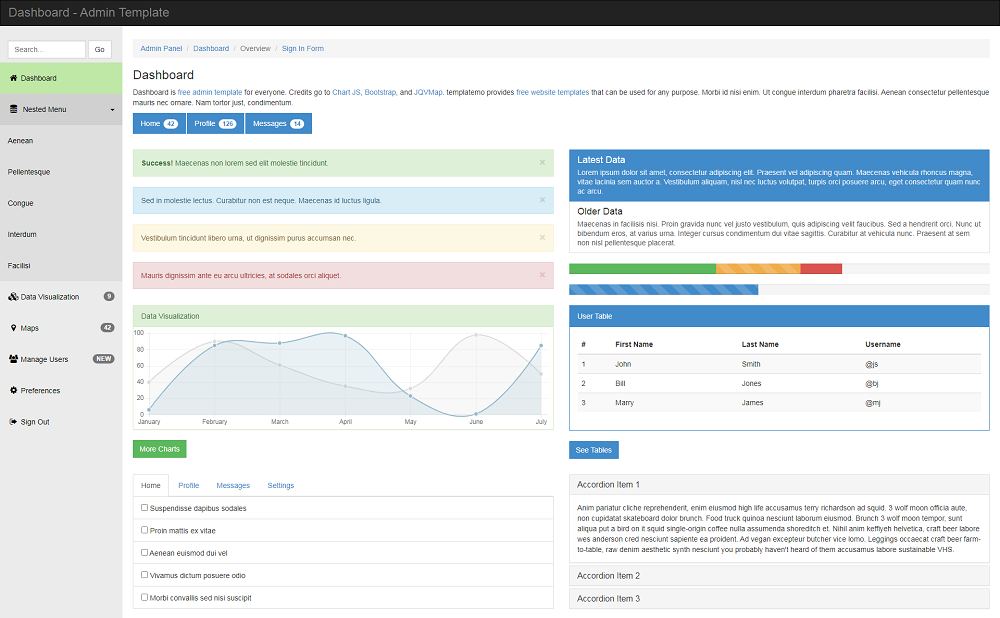Collapse Accordion Item 1
The height and width of the screenshot is (618, 1000).
coord(608,485)
